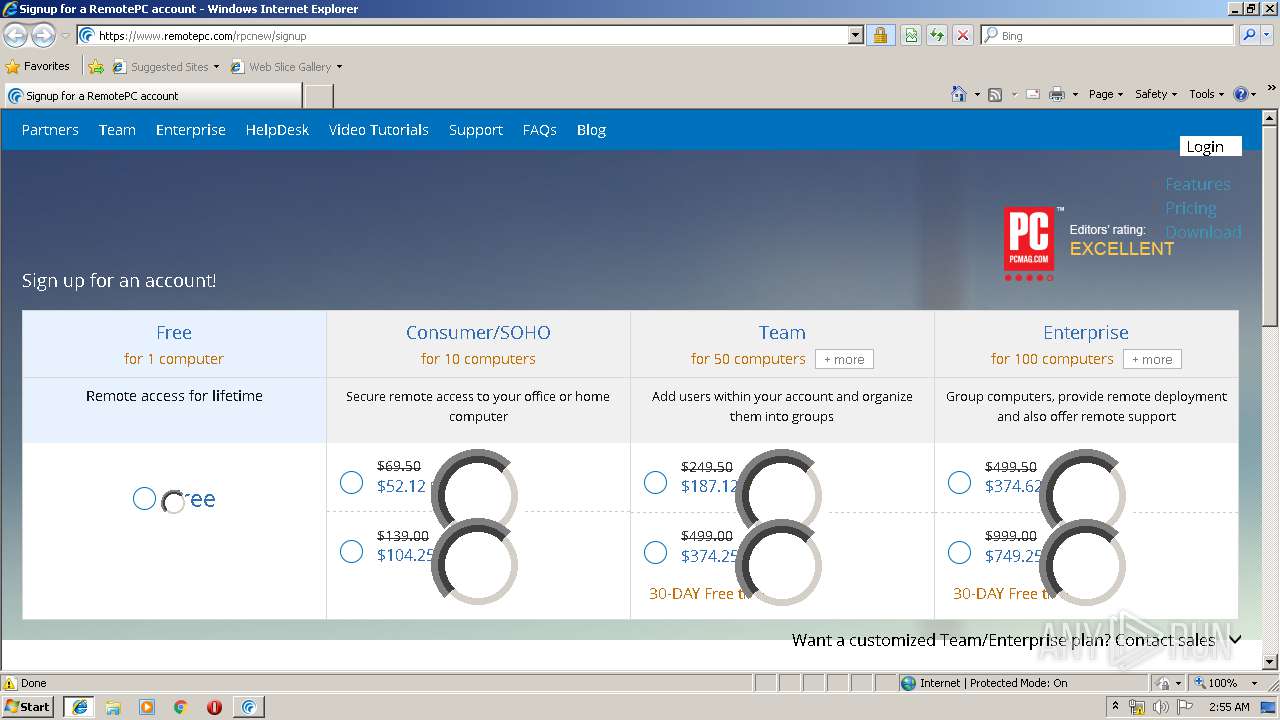This screenshot has height=720, width=1280.
Task: Click the Read Mail envelope icon
Action: (1033, 94)
